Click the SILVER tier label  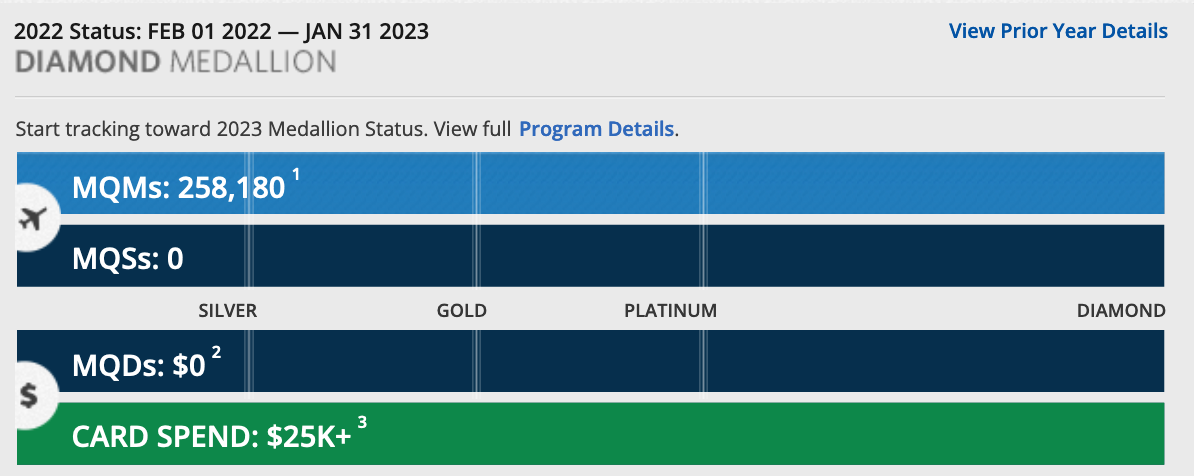228,311
